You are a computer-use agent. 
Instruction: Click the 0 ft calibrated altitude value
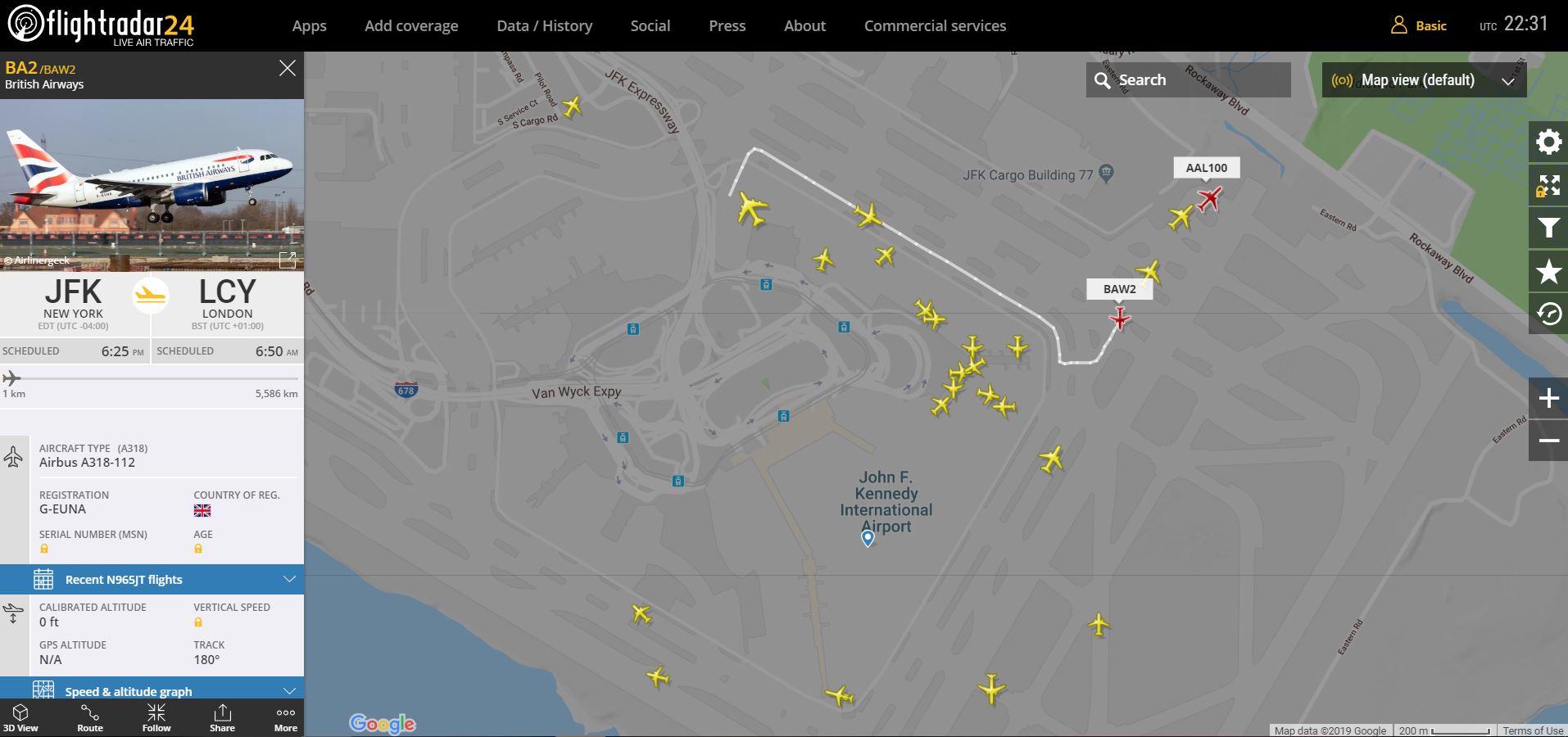[49, 622]
